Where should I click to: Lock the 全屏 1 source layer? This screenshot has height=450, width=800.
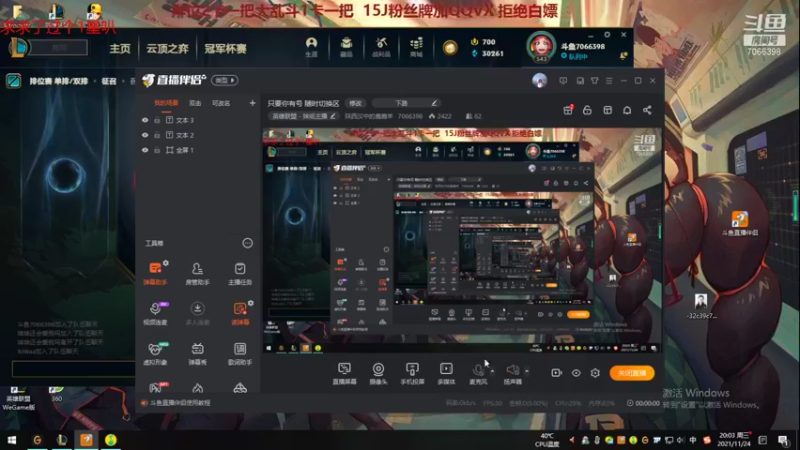[x=157, y=150]
